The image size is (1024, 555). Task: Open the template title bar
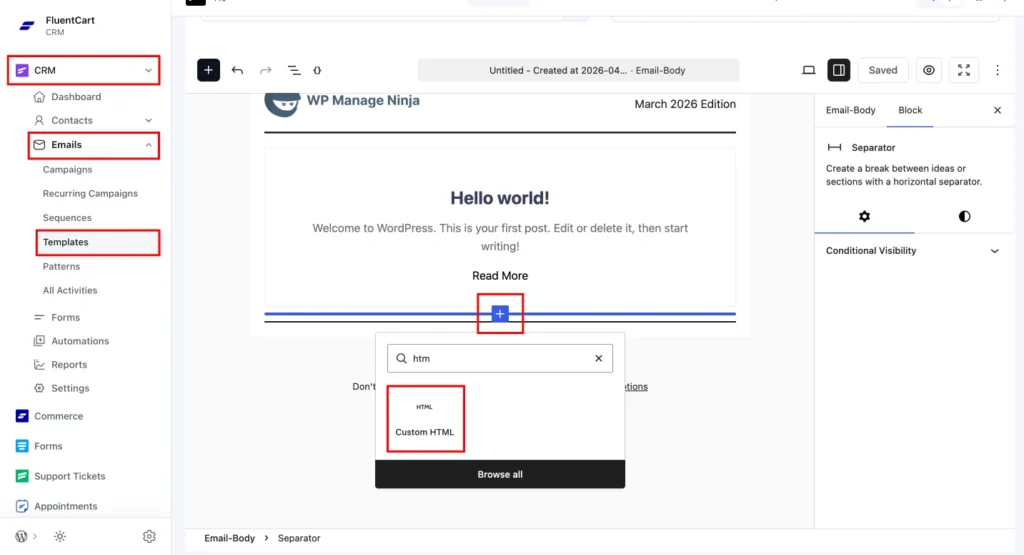(x=579, y=70)
